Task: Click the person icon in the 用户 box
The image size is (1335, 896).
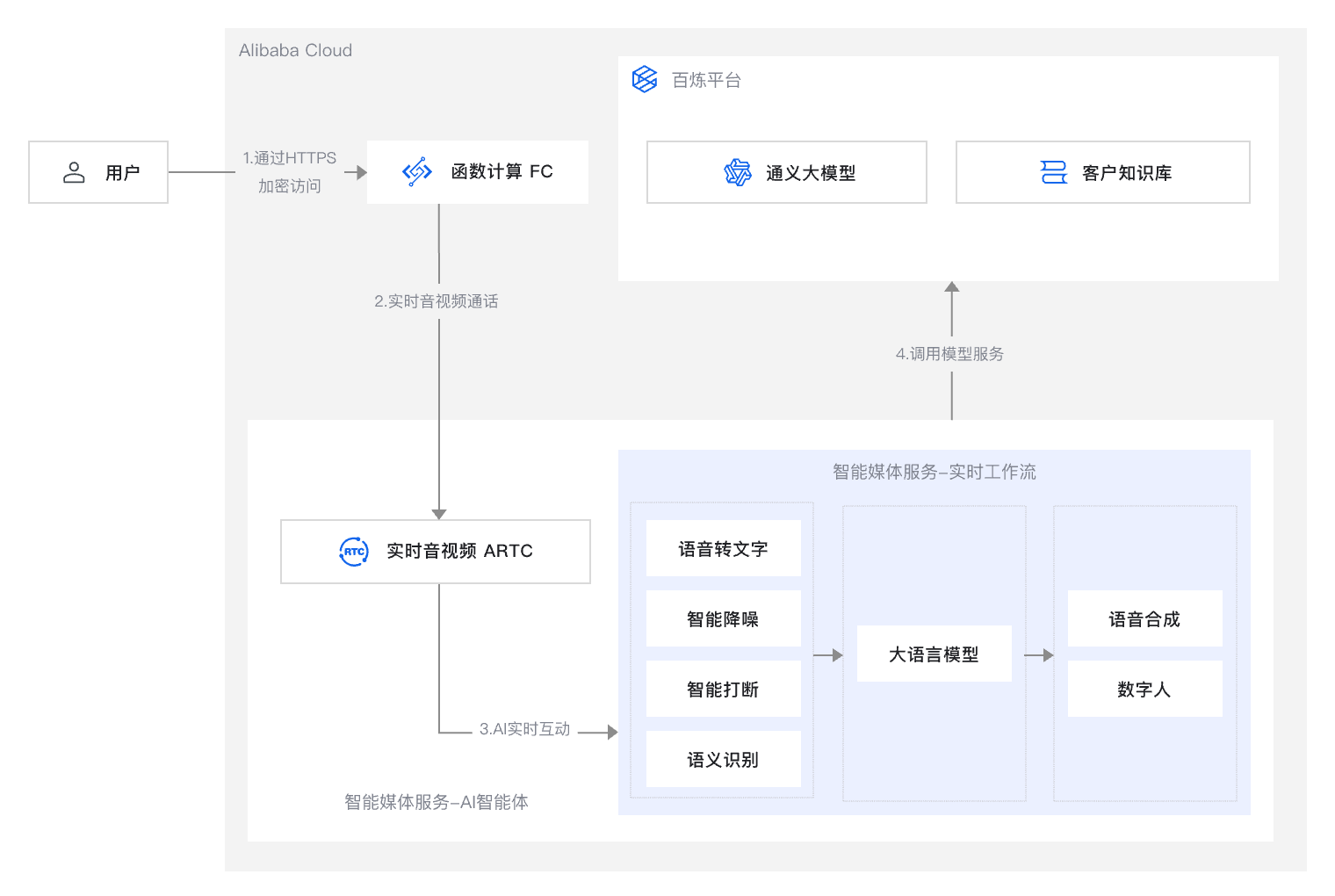Action: [74, 172]
